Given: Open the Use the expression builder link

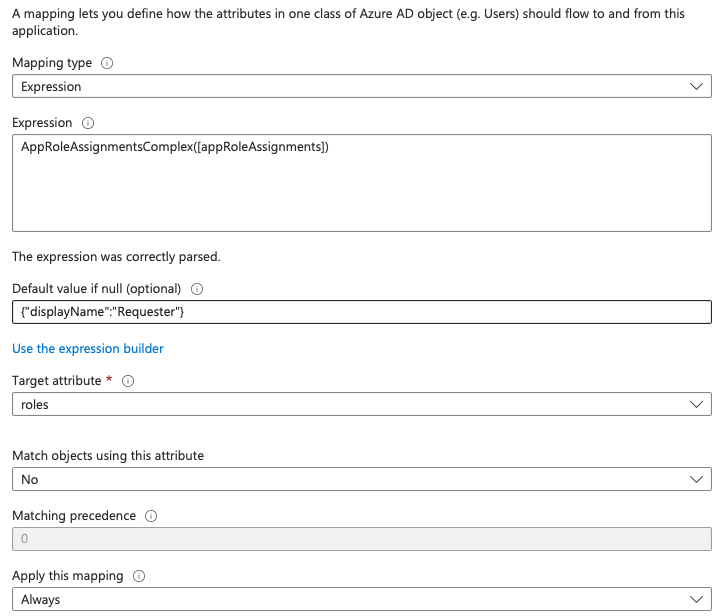Looking at the screenshot, I should tap(88, 349).
